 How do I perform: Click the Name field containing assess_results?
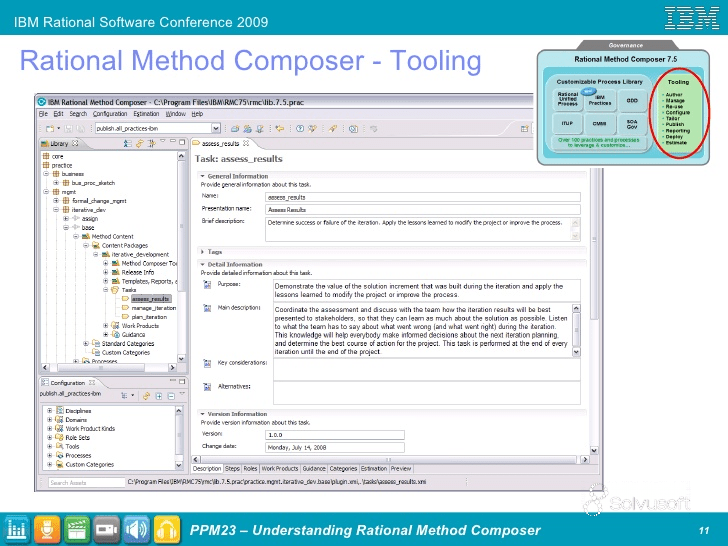click(422, 197)
